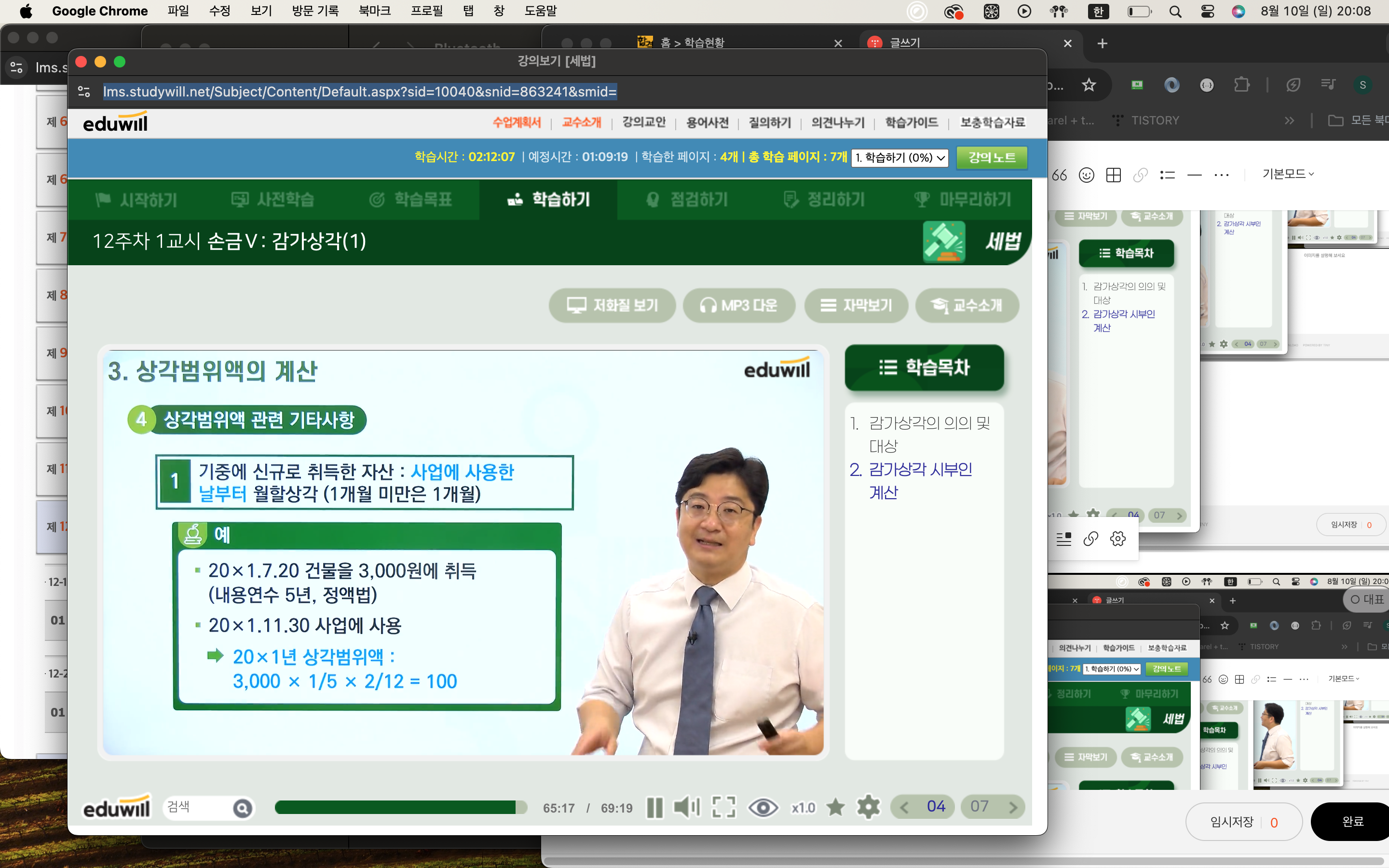Open the fullscreen view of the player
This screenshot has width=1389, height=868.
[x=724, y=807]
